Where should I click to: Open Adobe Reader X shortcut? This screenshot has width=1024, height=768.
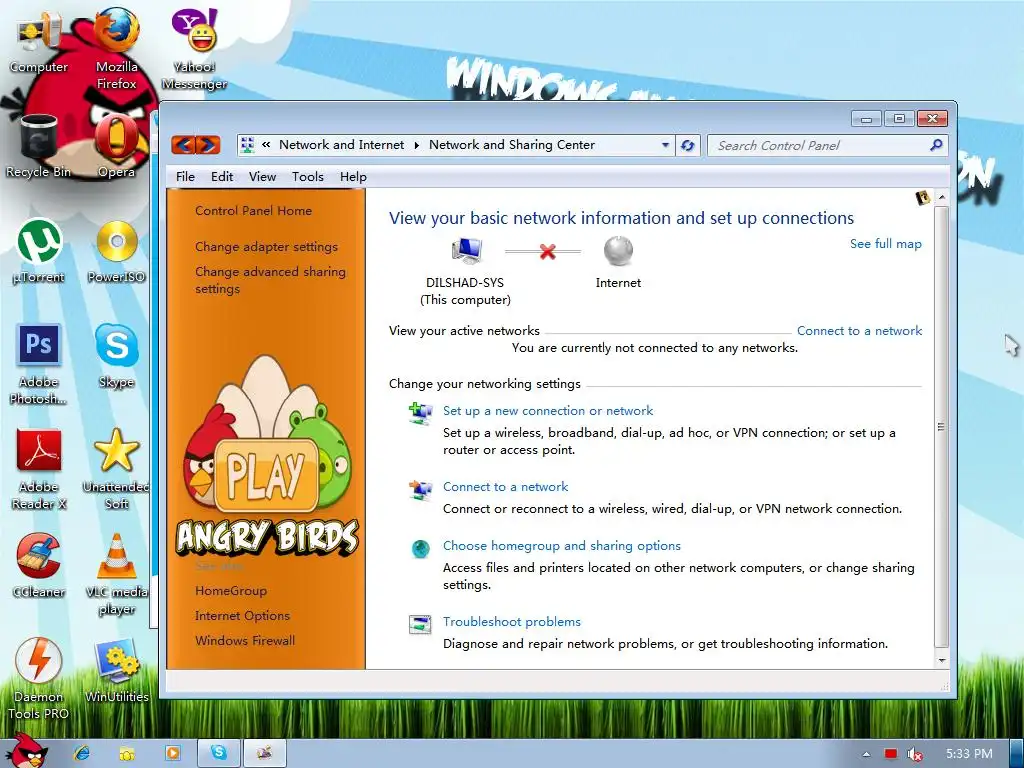pyautogui.click(x=39, y=469)
